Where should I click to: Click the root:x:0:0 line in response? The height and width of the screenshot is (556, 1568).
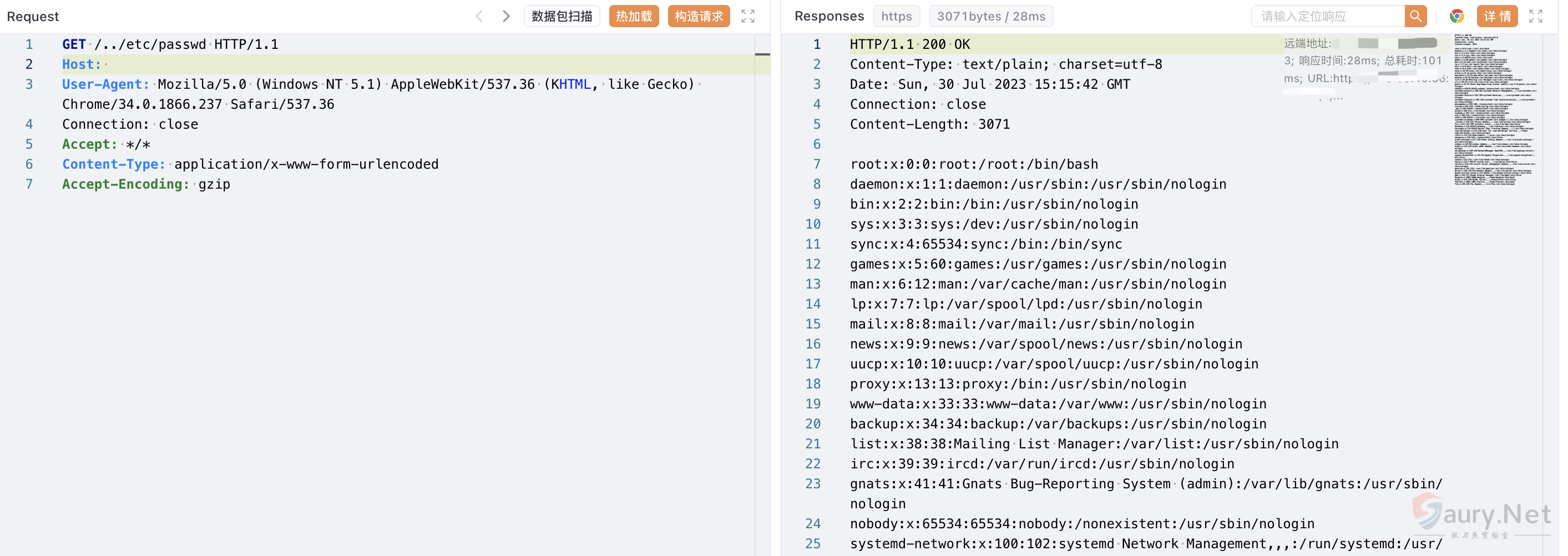tap(973, 164)
